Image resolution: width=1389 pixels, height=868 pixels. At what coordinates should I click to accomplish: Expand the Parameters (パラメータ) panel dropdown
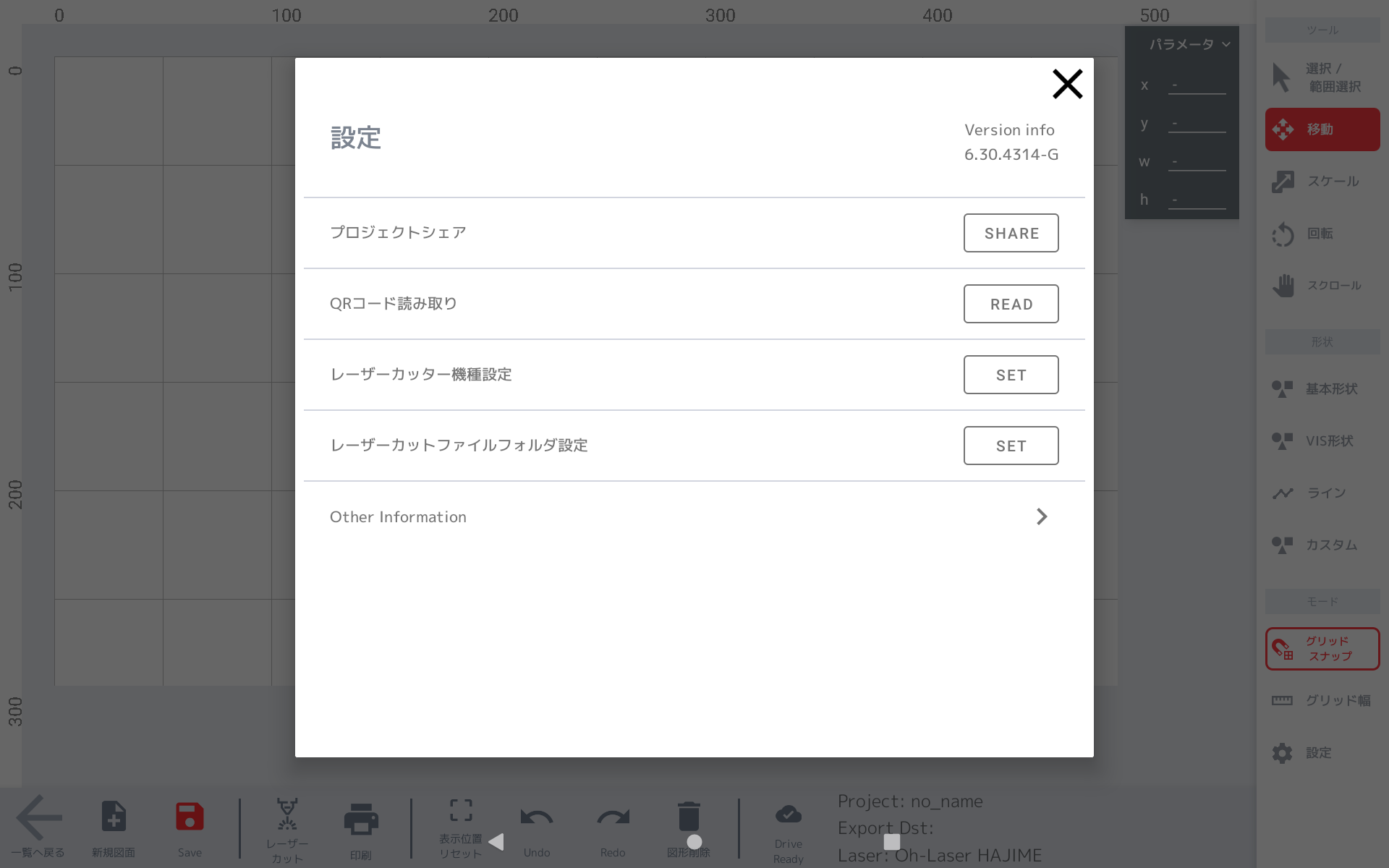[1226, 45]
